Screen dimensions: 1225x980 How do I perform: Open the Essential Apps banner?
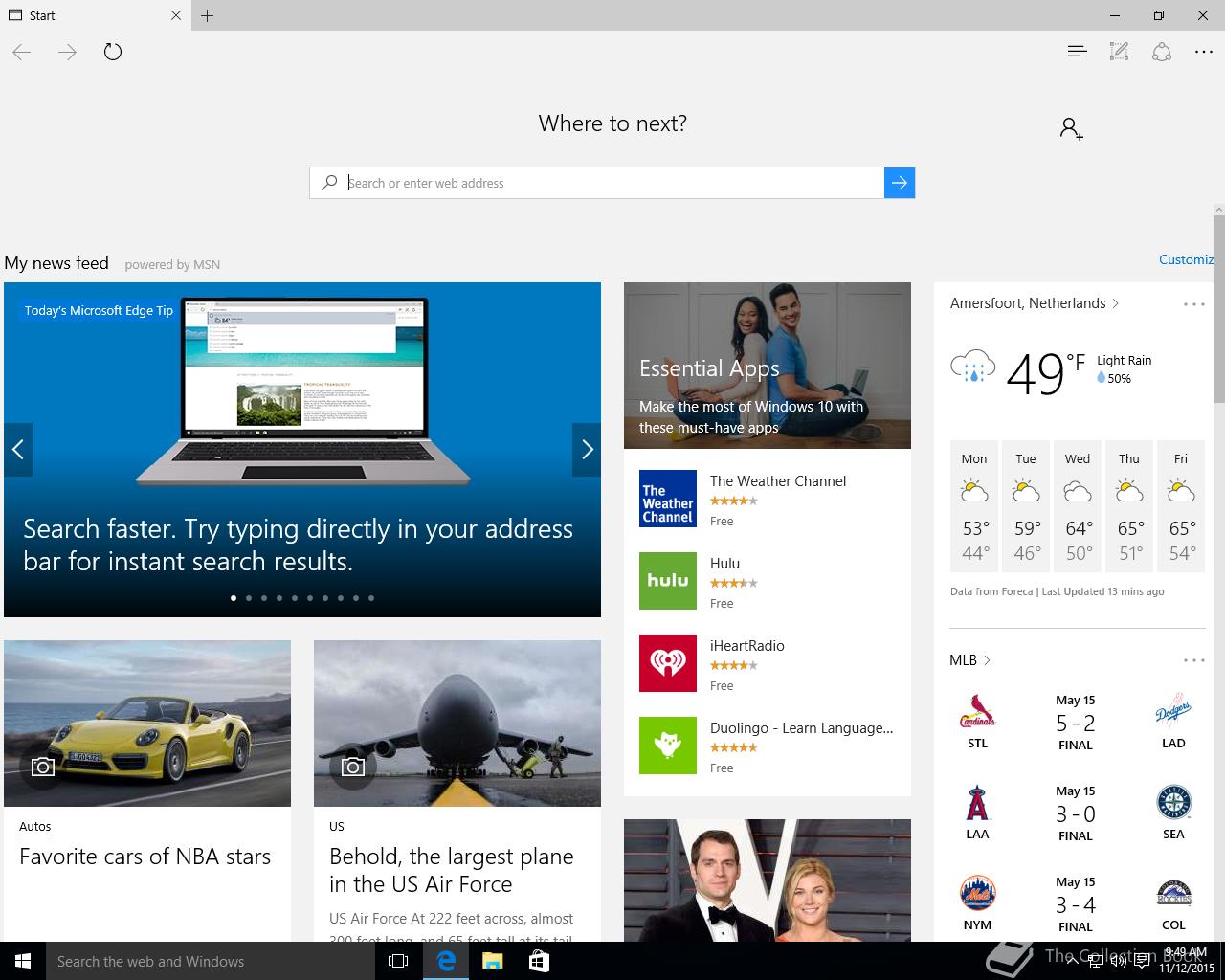768,366
